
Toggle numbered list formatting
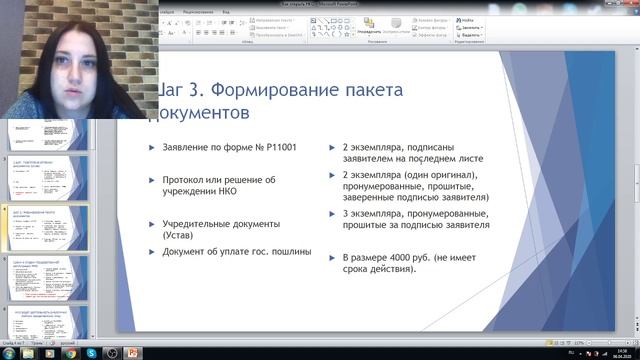point(210,23)
